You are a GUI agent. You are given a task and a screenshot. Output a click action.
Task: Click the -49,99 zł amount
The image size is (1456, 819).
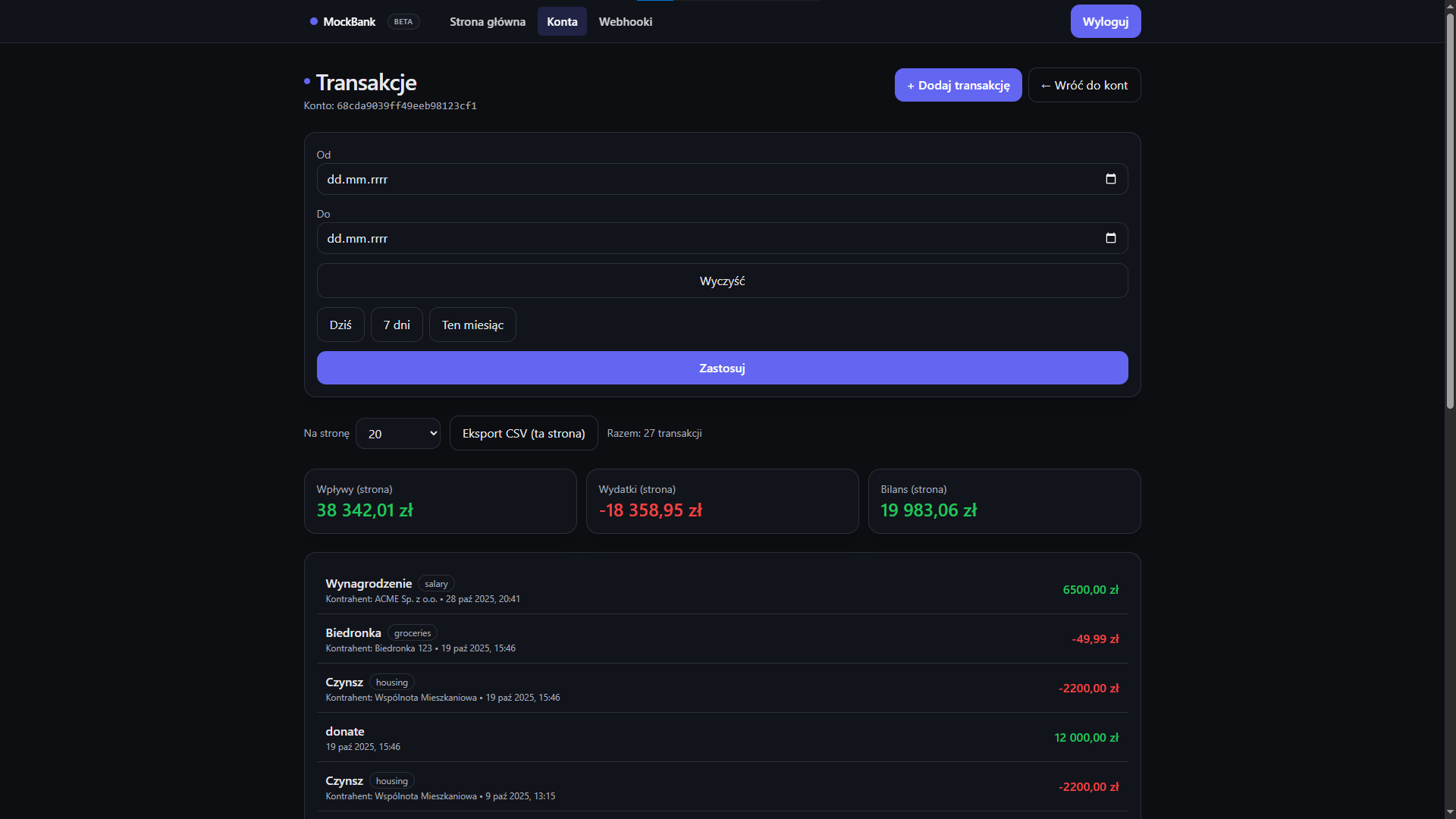(1095, 639)
